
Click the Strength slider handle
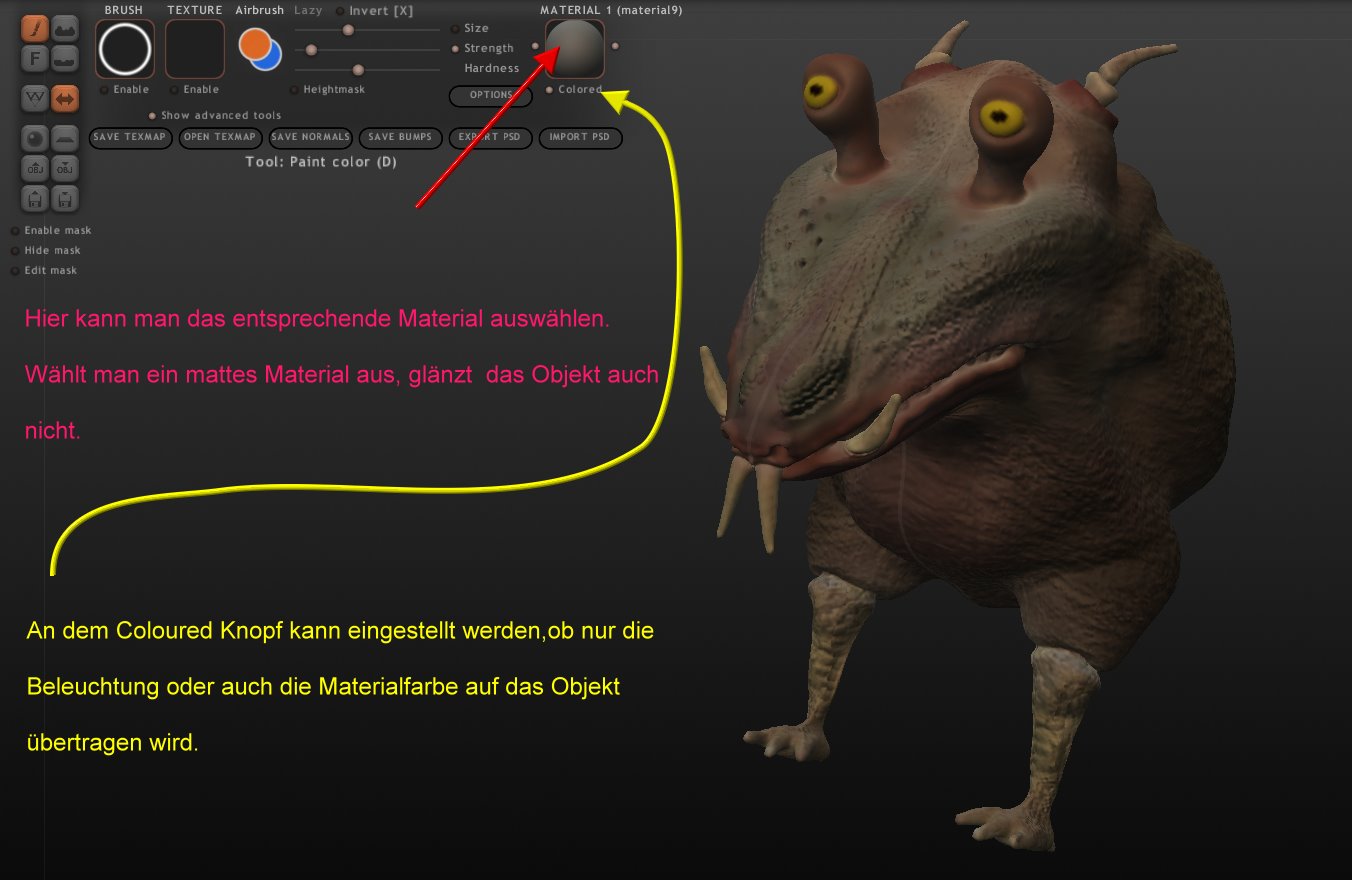311,50
